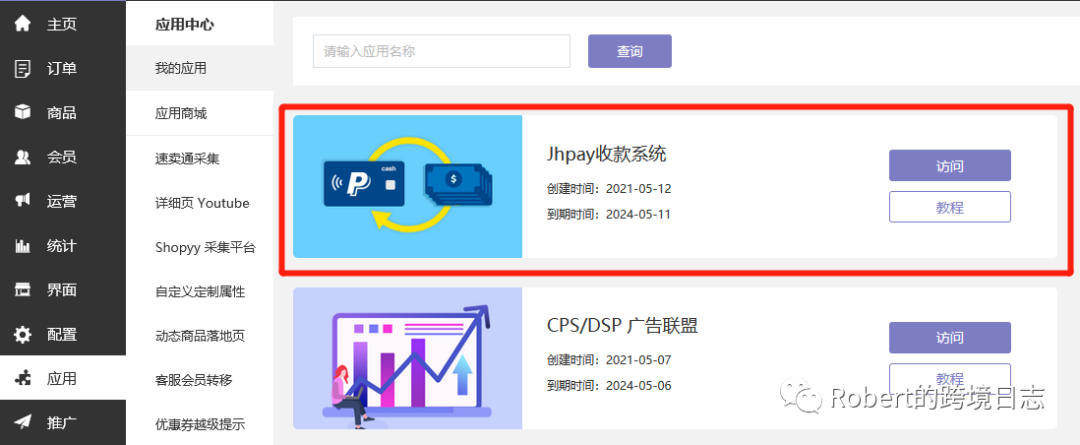
Task: Click the storefront icon beside 界面
Action: 23,290
